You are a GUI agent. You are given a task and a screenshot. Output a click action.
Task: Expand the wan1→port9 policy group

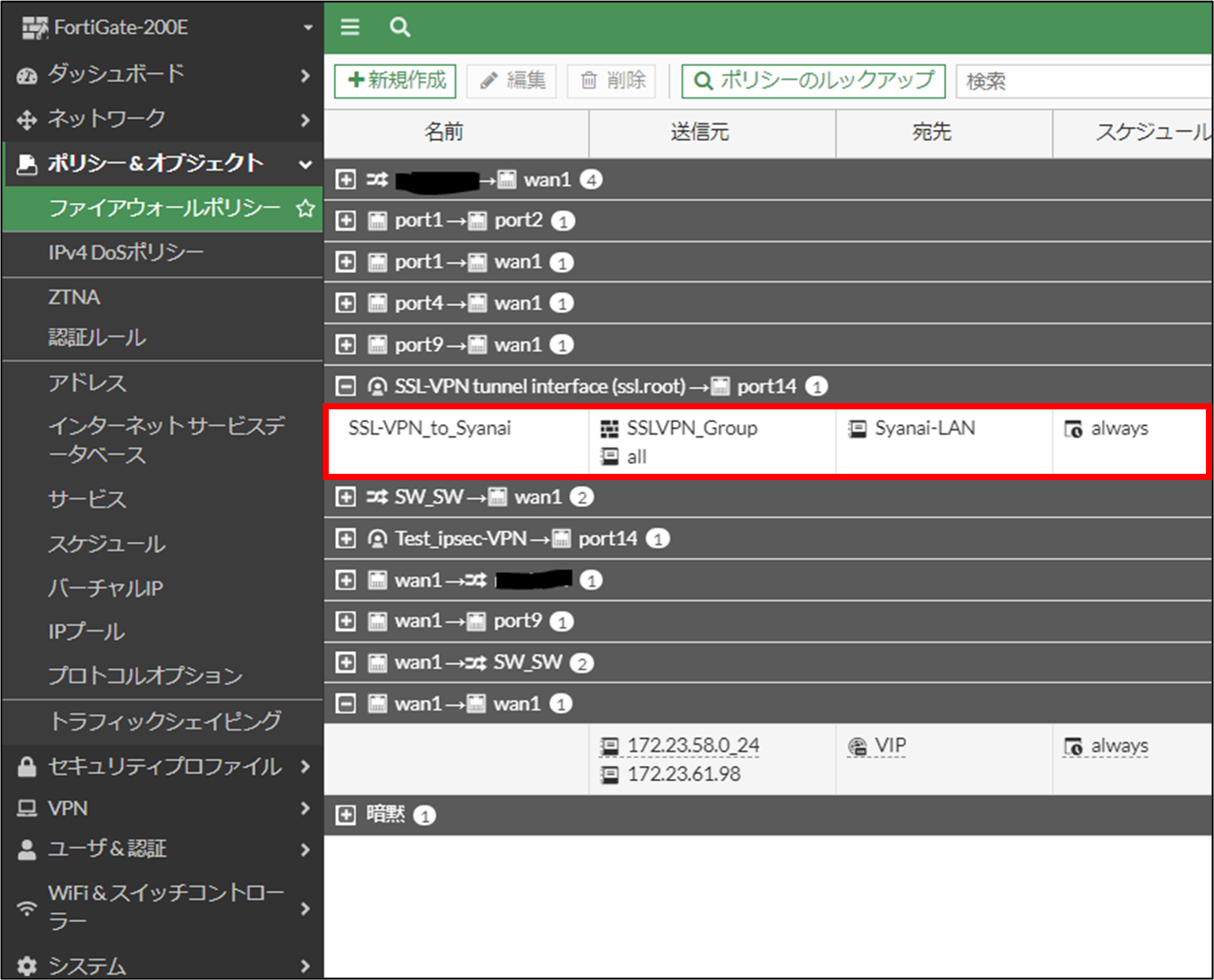[346, 621]
